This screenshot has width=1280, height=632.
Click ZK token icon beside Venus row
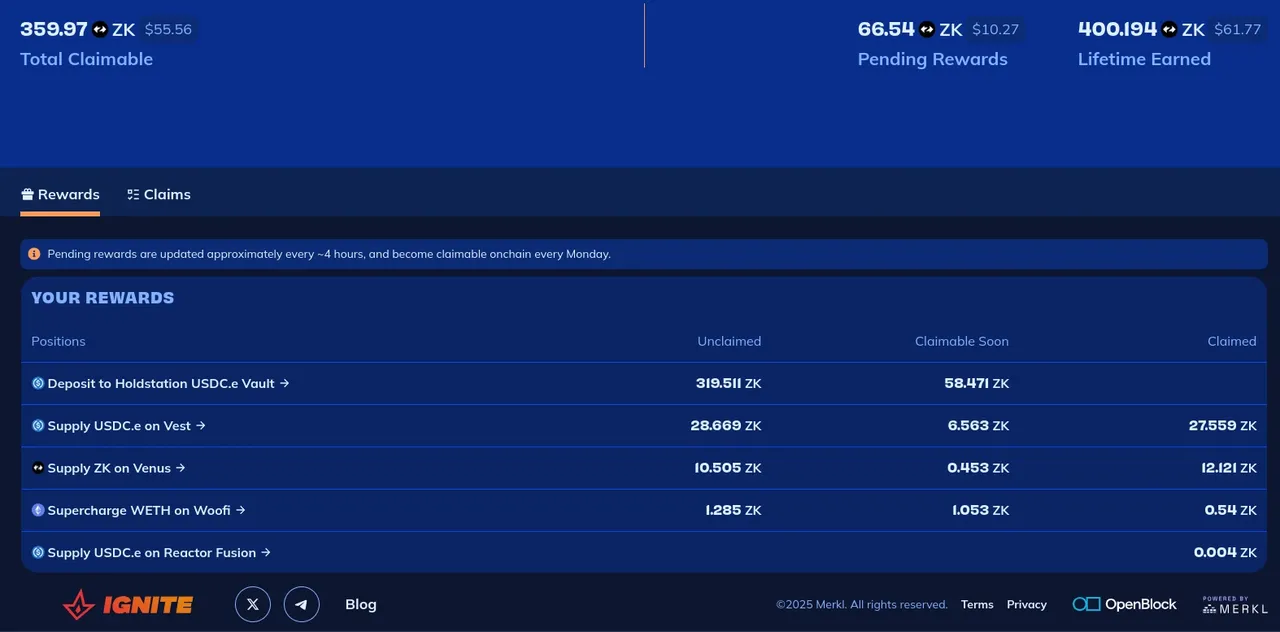click(x=38, y=468)
